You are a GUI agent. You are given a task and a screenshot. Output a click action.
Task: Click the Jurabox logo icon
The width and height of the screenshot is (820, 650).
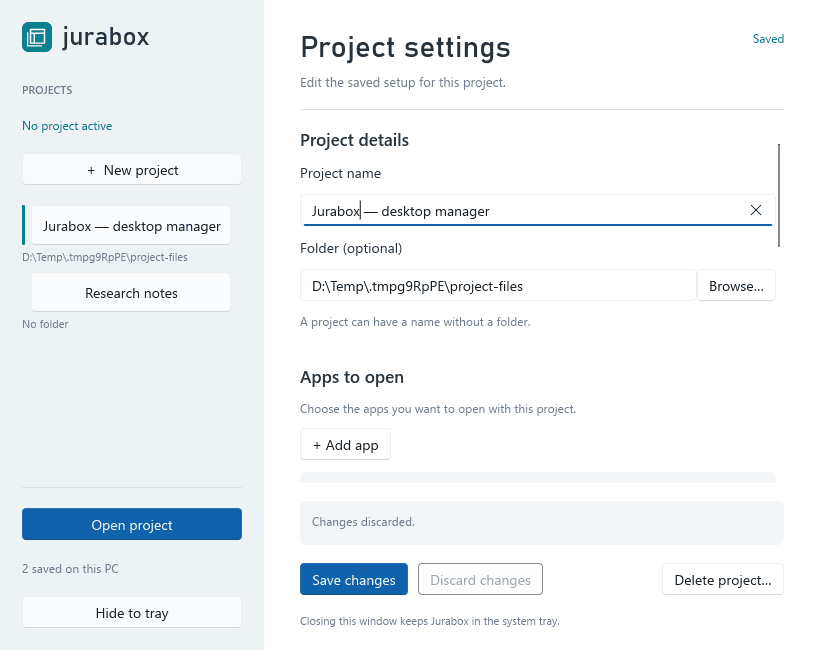coord(37,37)
